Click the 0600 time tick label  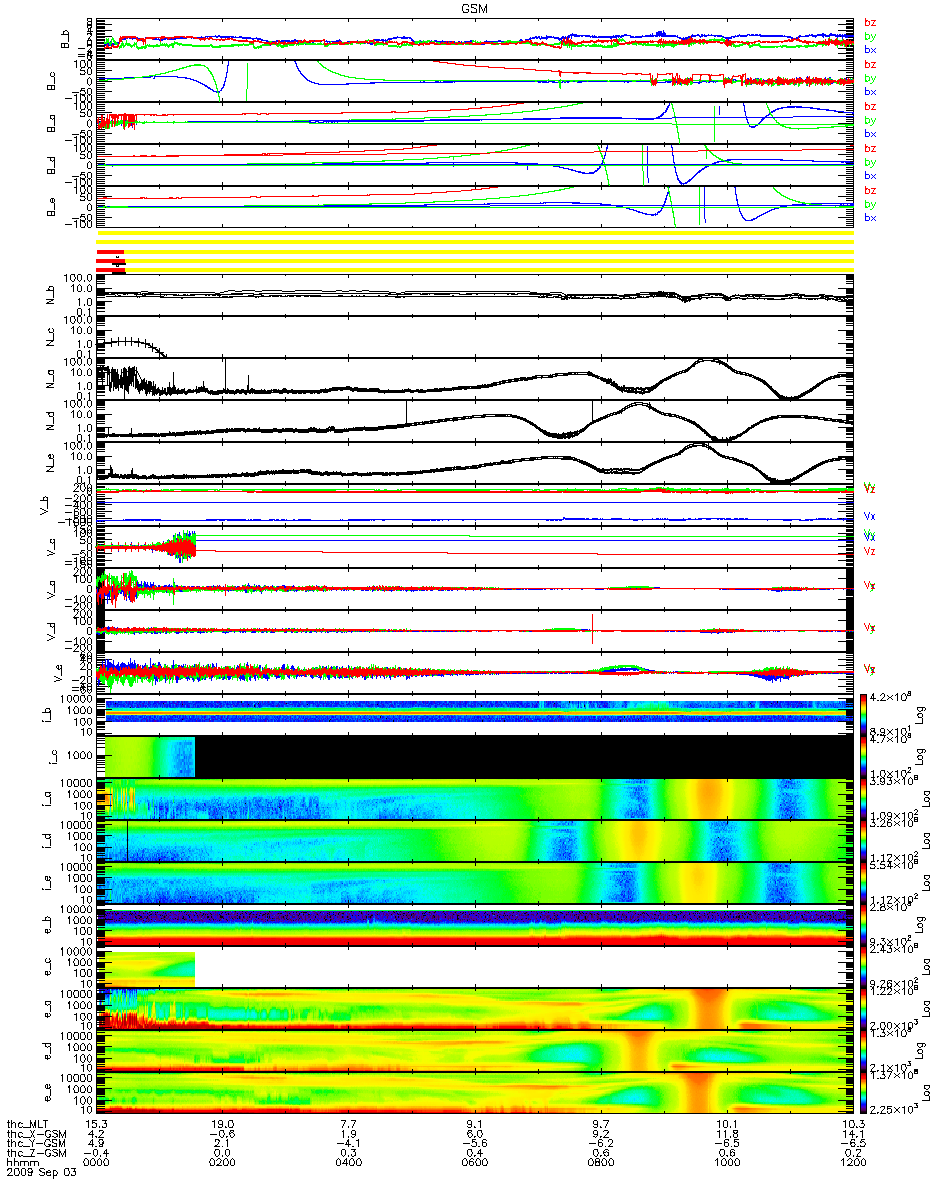pyautogui.click(x=474, y=1164)
